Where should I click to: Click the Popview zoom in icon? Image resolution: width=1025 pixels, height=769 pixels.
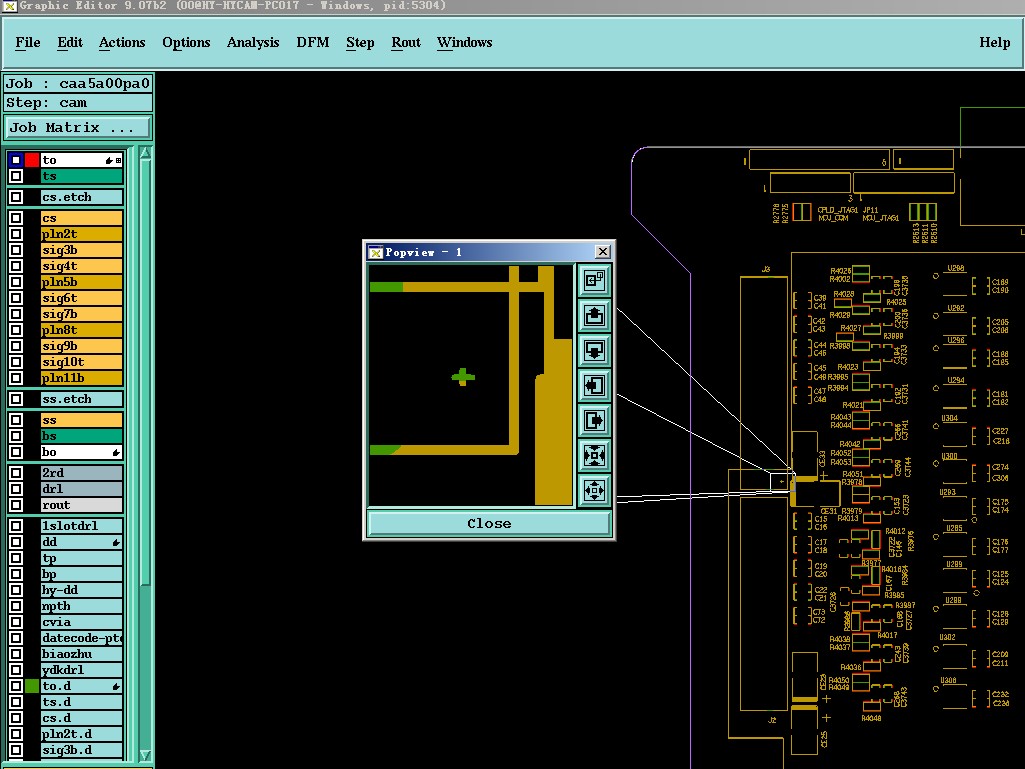tap(594, 455)
